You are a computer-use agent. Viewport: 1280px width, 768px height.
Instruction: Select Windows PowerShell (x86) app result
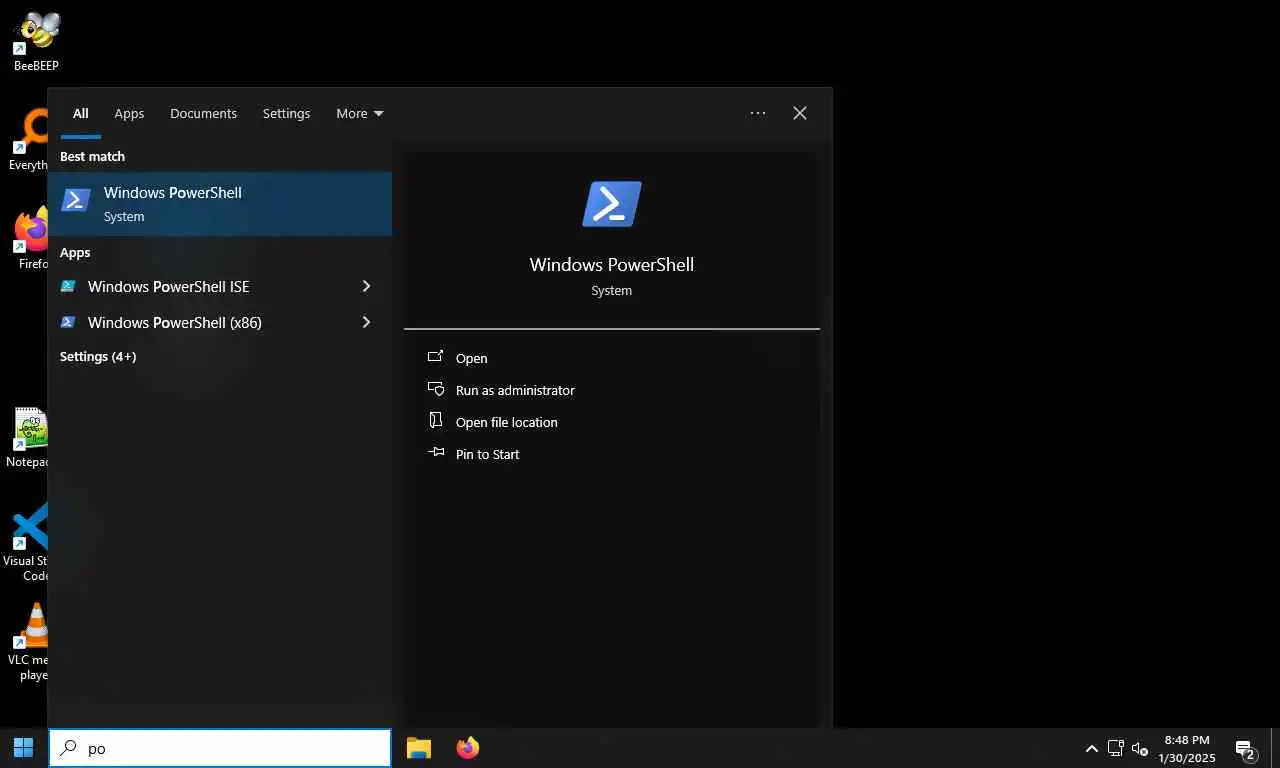[220, 322]
